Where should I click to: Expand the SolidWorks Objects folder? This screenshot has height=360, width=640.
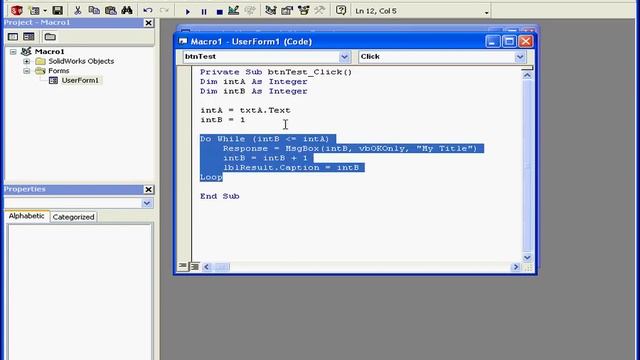pyautogui.click(x=27, y=61)
